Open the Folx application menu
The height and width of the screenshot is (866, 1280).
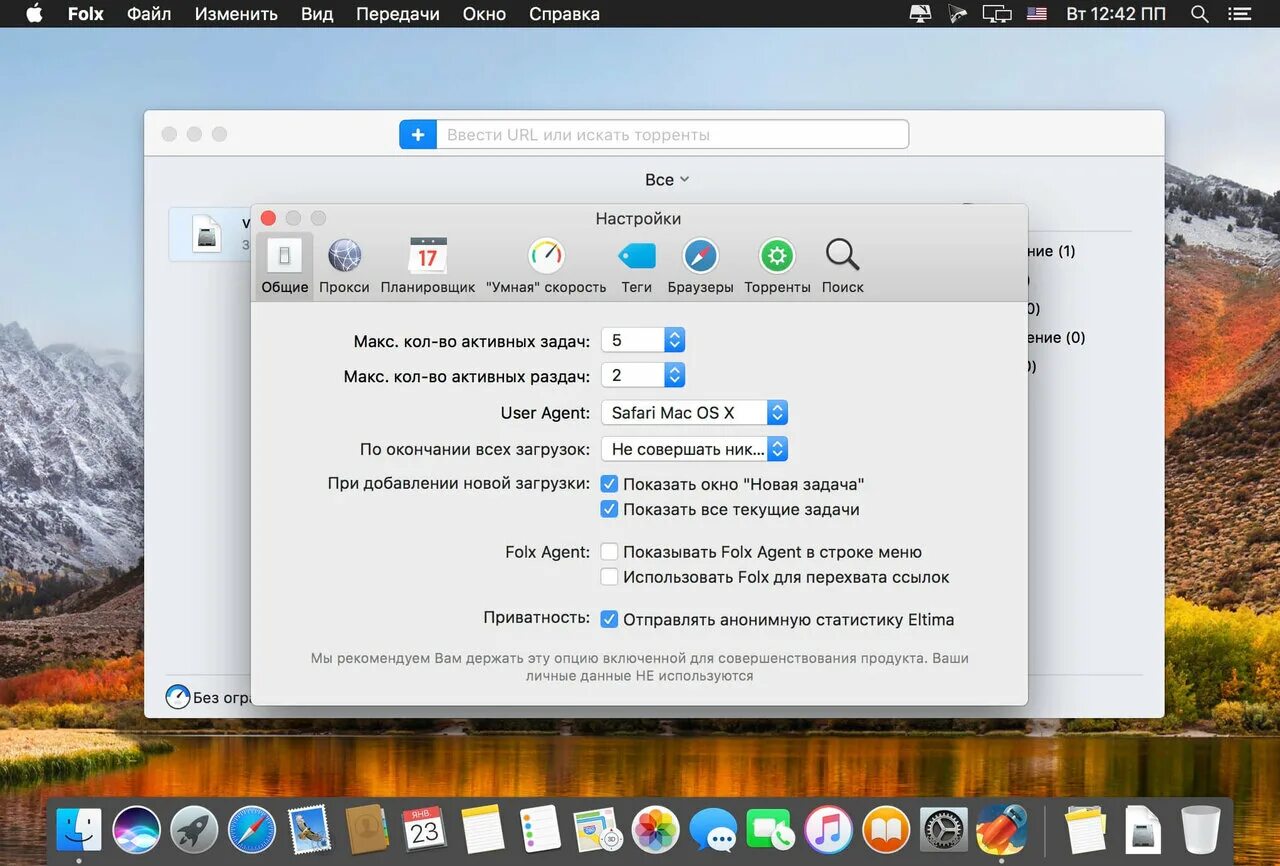coord(85,14)
